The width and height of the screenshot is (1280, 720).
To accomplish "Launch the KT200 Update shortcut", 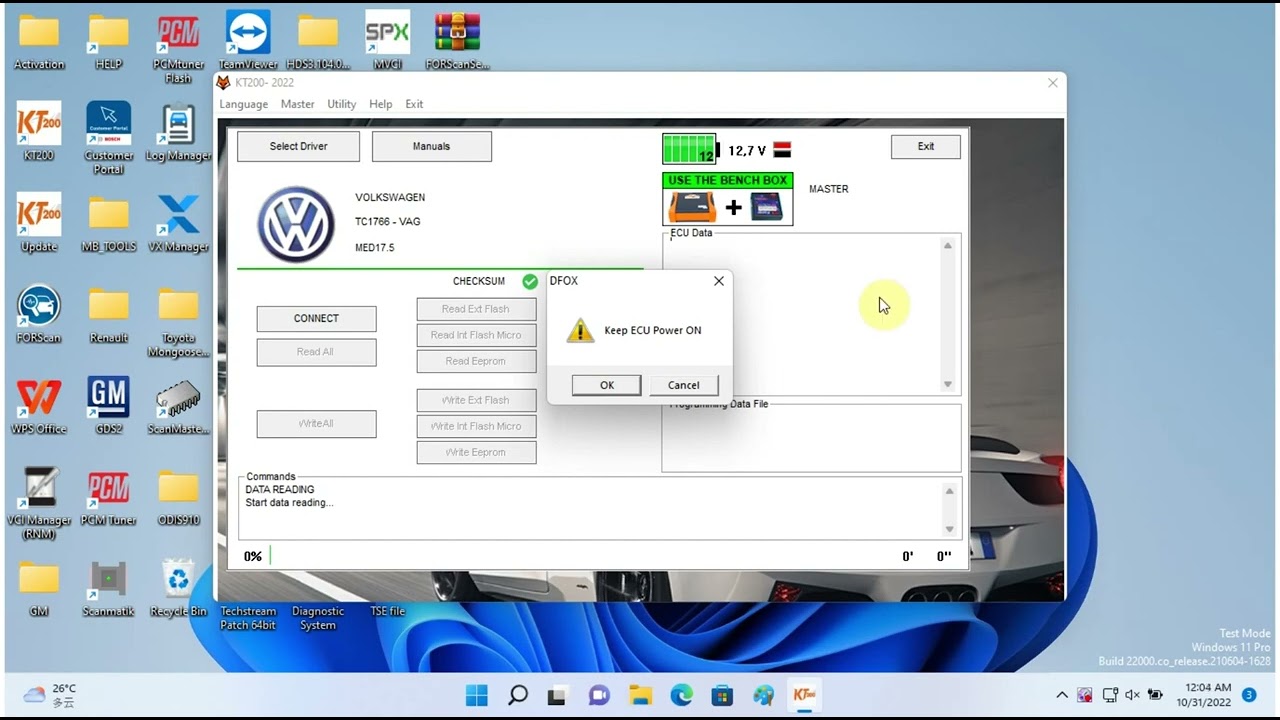I will [39, 223].
